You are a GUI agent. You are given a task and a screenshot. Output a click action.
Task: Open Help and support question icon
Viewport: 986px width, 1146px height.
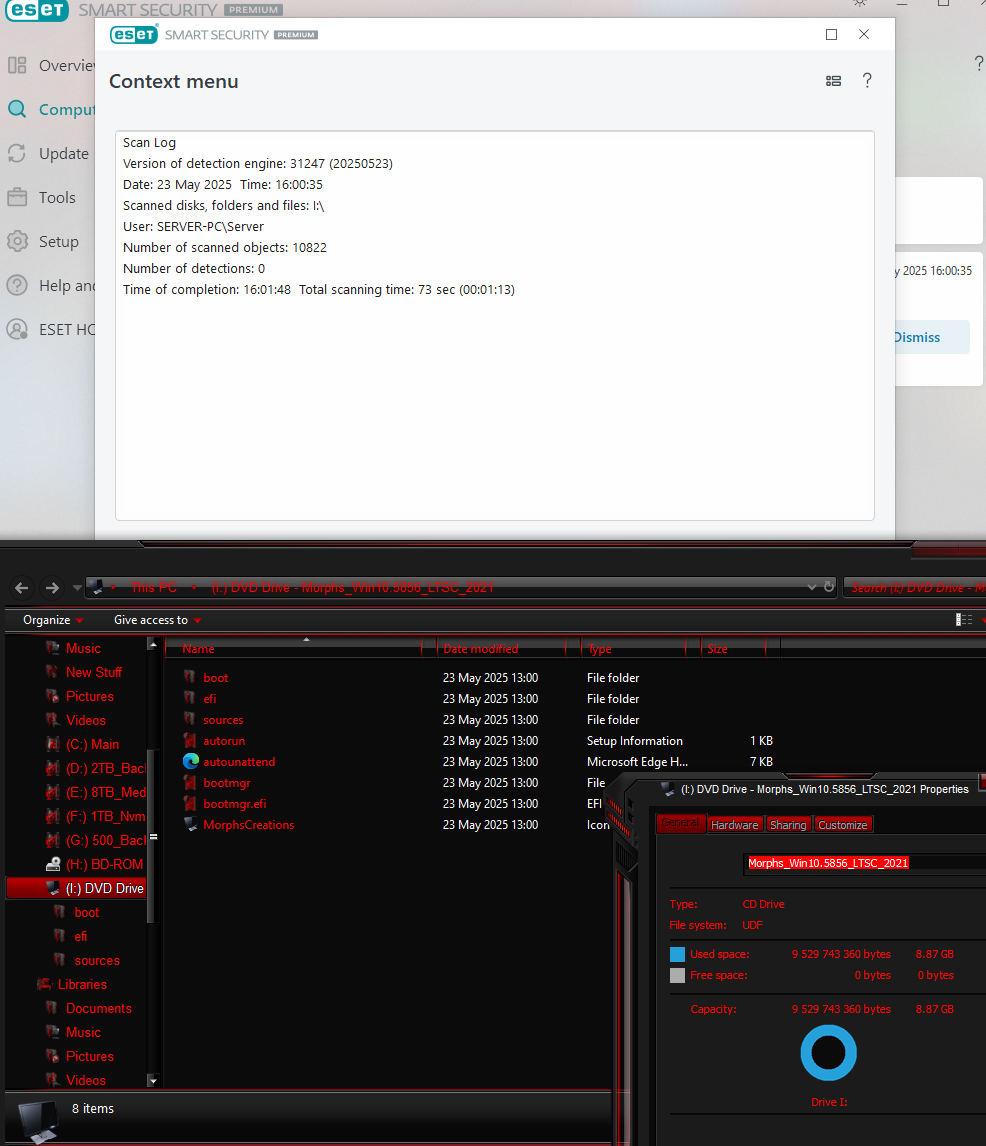(x=17, y=285)
